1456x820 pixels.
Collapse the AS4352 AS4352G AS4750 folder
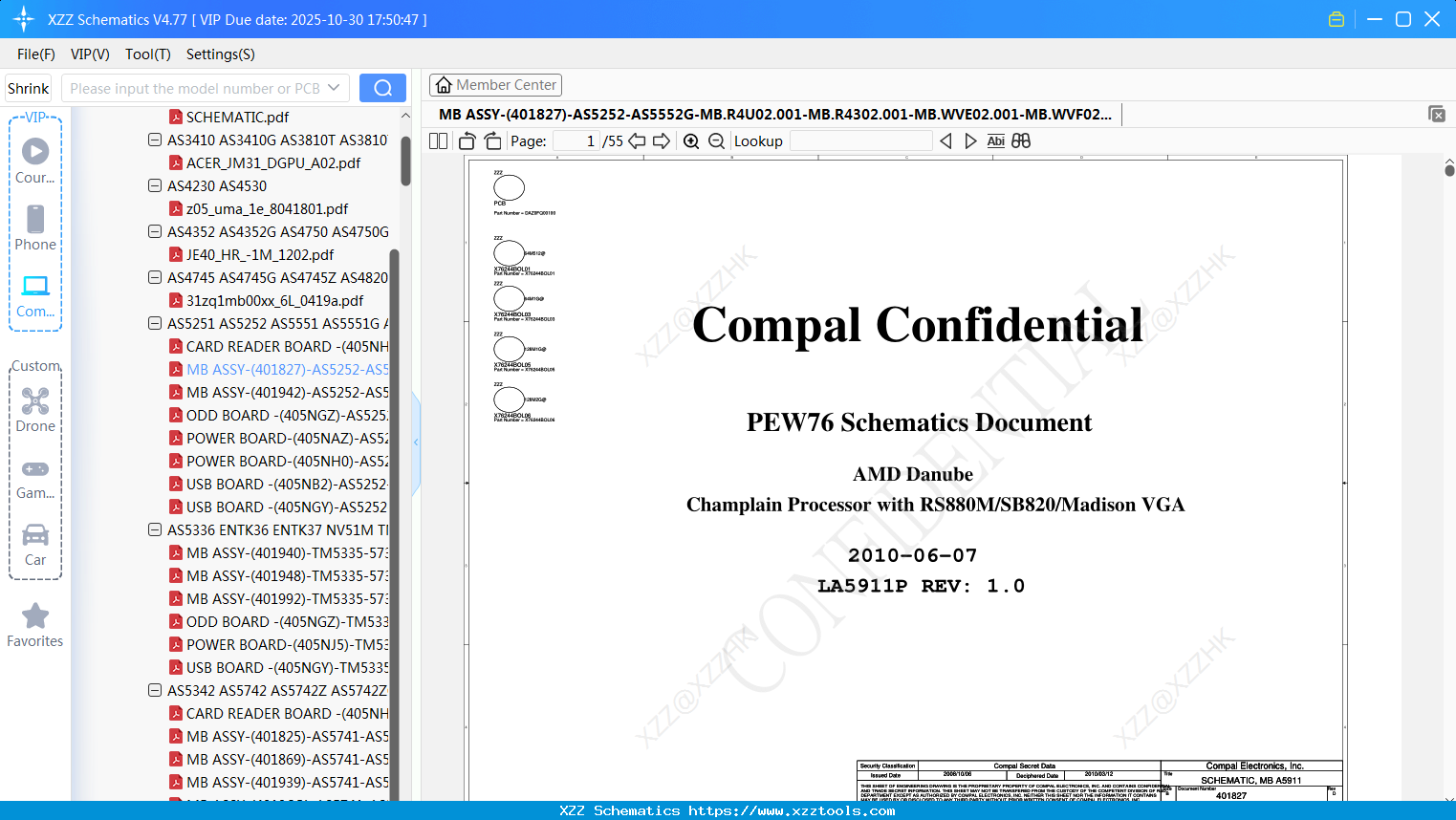tap(155, 231)
